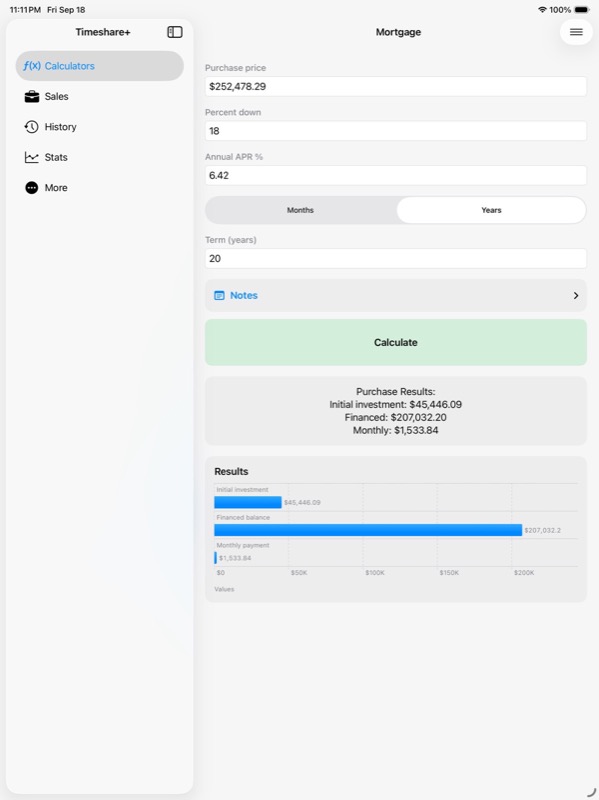Open the More sidebar item
The height and width of the screenshot is (800, 599).
[99, 188]
